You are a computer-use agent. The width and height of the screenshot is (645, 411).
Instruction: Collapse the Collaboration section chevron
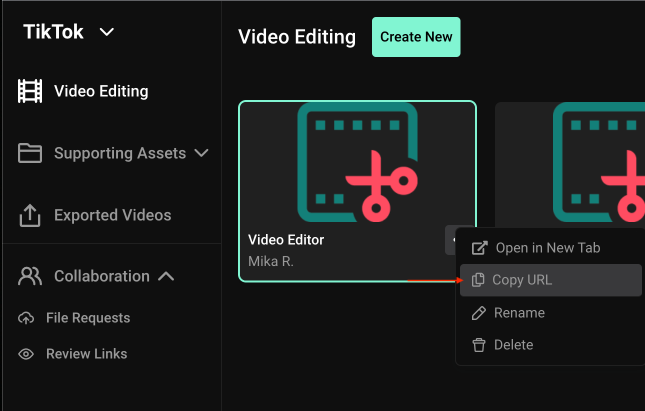click(x=166, y=276)
